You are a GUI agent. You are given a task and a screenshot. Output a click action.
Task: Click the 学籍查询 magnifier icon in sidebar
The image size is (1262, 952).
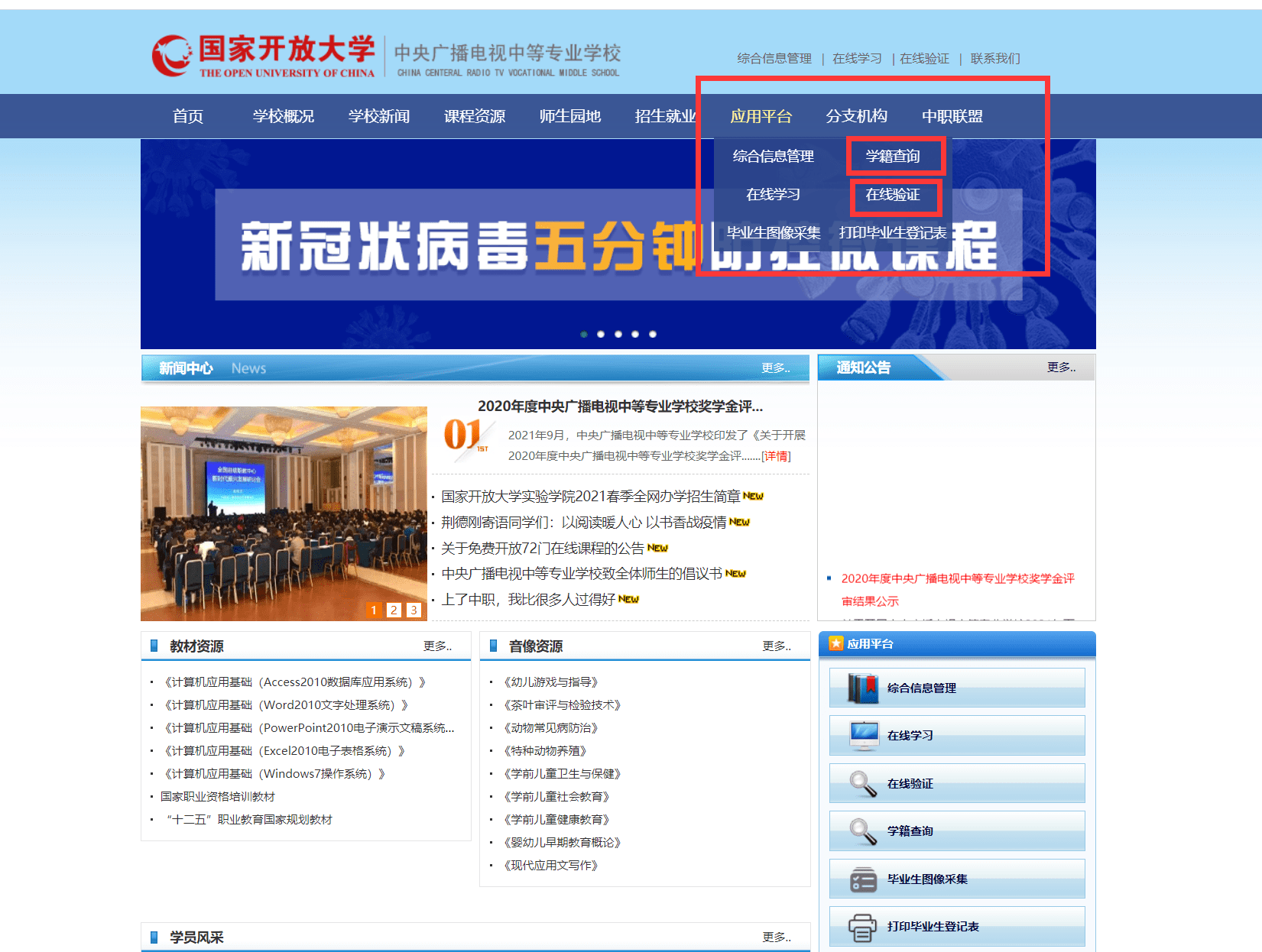click(x=864, y=831)
